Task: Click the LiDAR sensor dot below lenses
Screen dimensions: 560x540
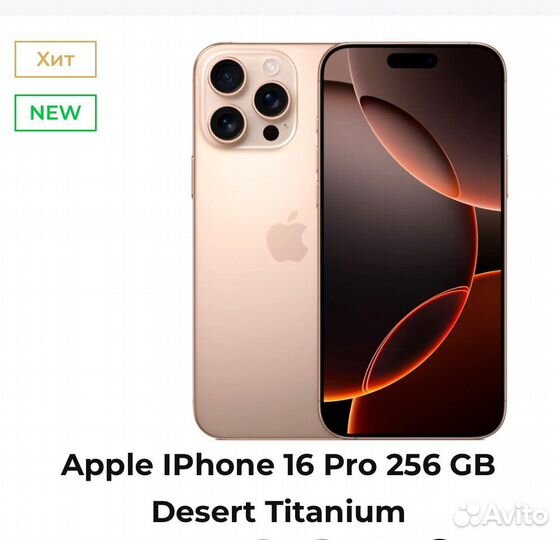Action: coord(271,133)
